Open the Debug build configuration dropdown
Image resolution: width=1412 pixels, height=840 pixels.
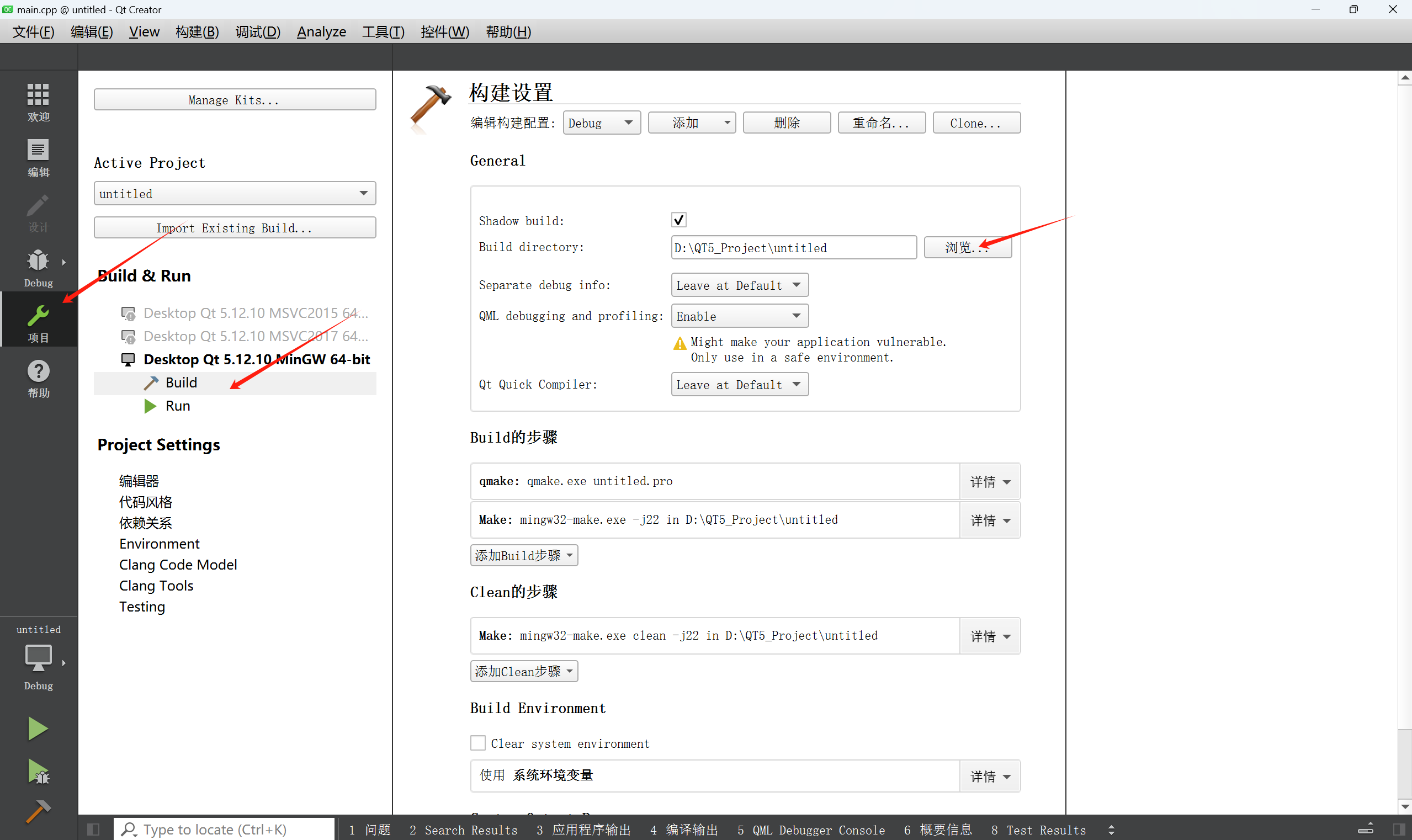[601, 123]
